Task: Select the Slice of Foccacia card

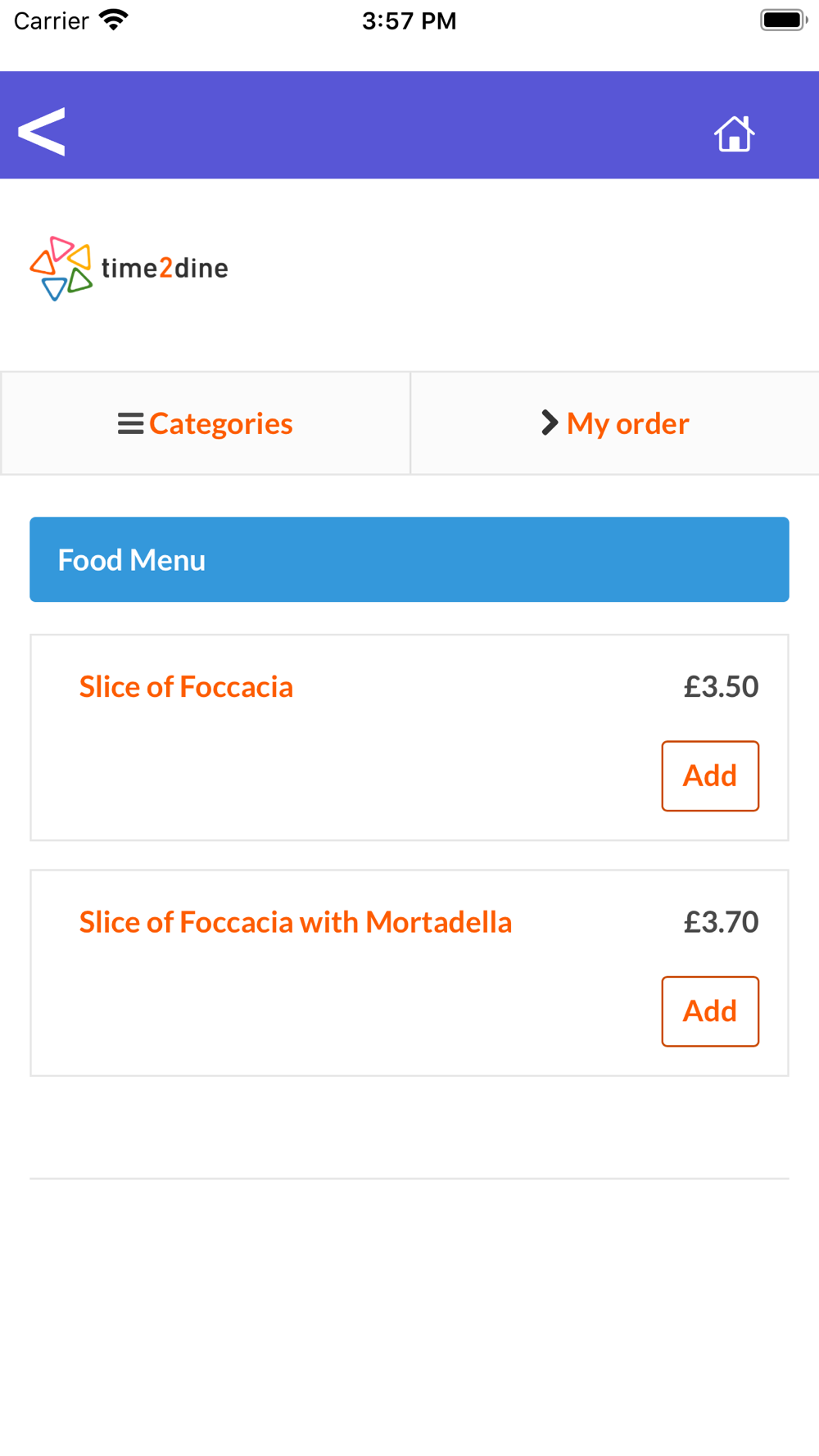Action: tap(409, 738)
